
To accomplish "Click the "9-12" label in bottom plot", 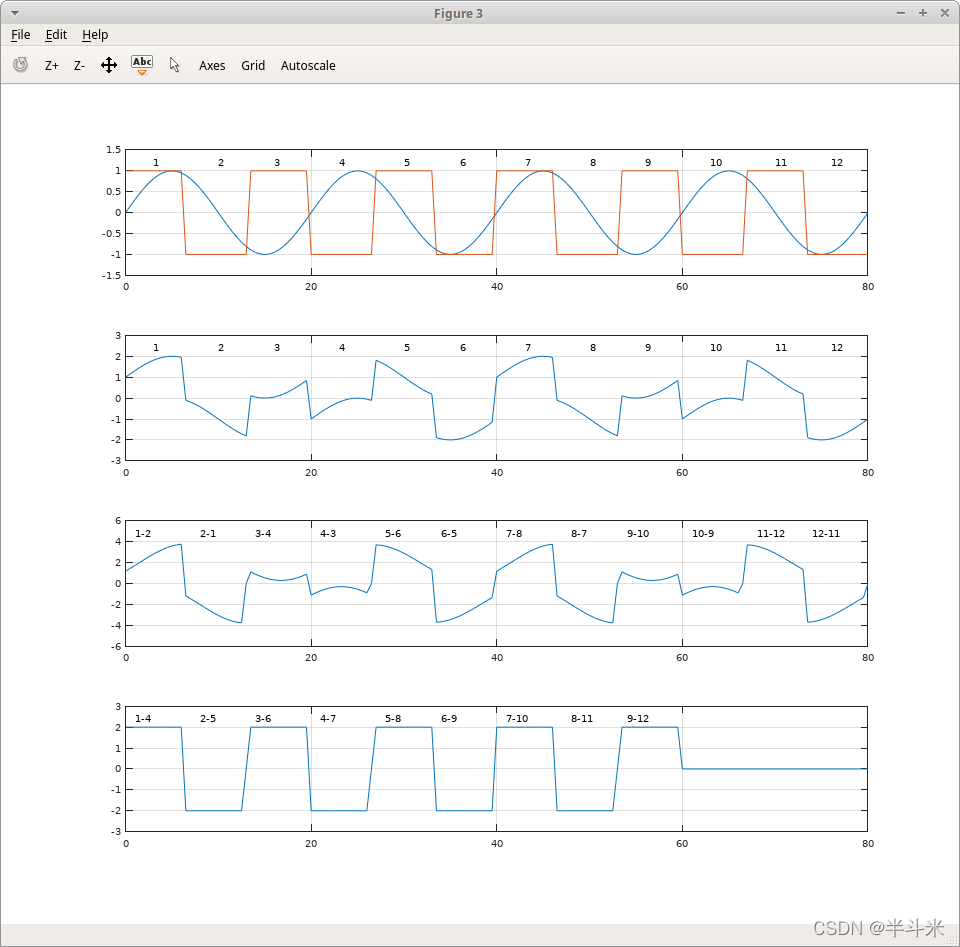I will 637,719.
